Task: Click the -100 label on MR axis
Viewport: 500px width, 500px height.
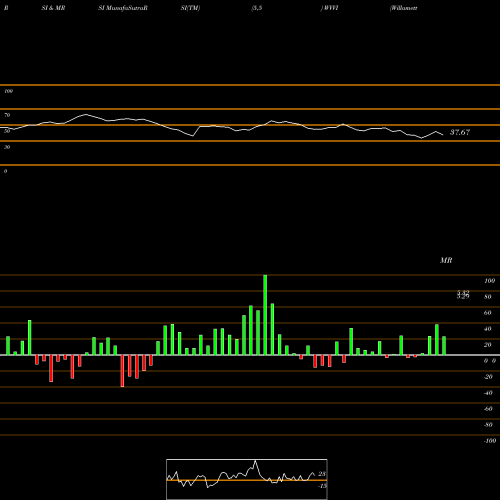Action: click(490, 441)
